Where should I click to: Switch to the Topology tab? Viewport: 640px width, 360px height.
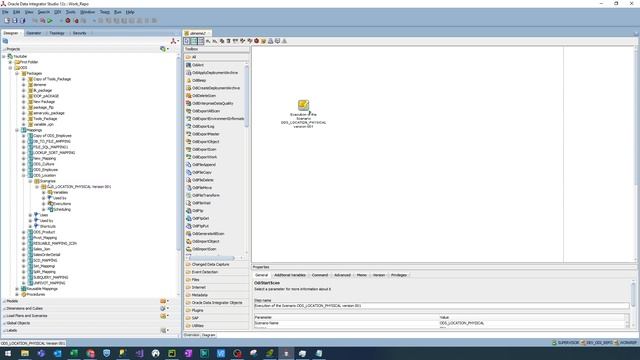57,33
